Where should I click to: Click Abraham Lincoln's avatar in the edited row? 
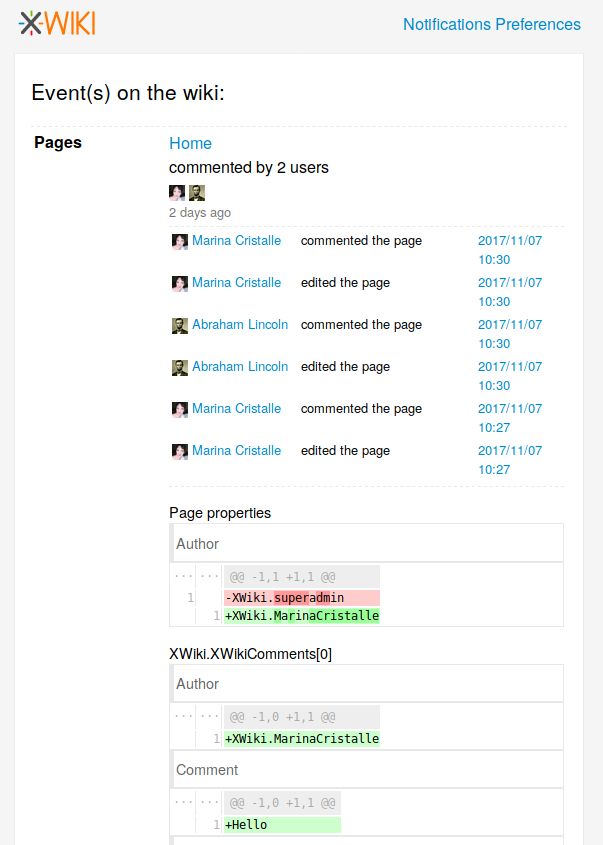point(180,367)
